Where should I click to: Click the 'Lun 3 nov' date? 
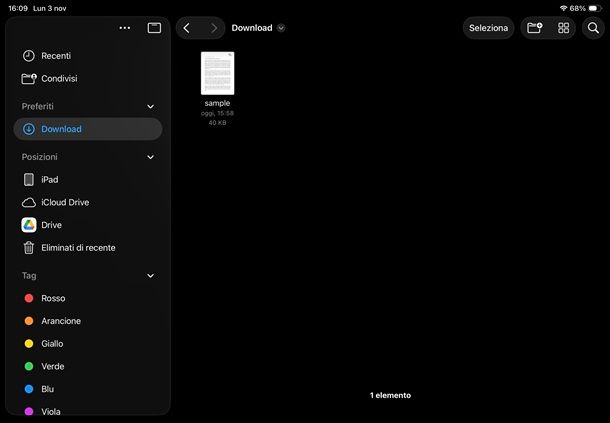coord(50,8)
